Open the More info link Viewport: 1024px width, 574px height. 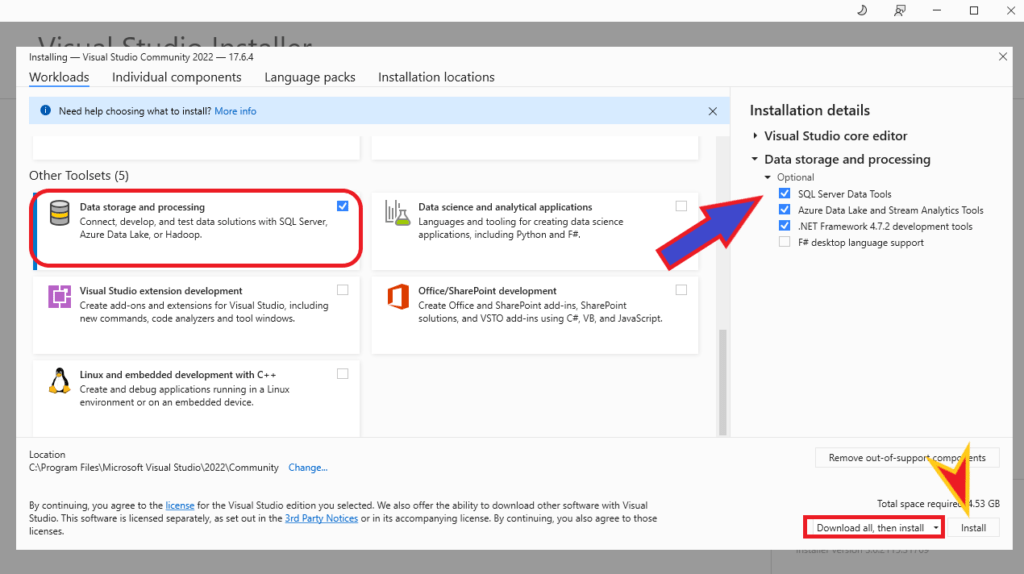point(235,111)
